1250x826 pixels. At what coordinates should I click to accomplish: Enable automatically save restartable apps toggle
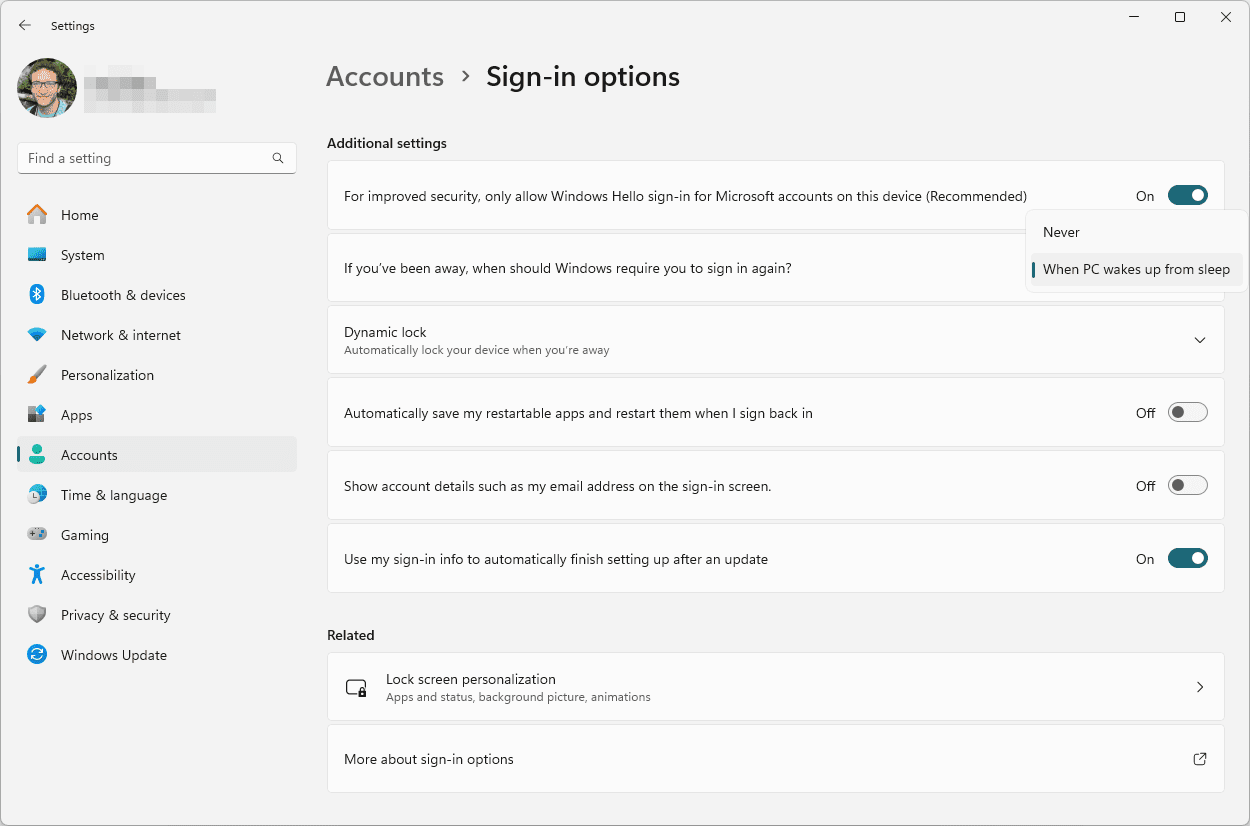[1187, 413]
